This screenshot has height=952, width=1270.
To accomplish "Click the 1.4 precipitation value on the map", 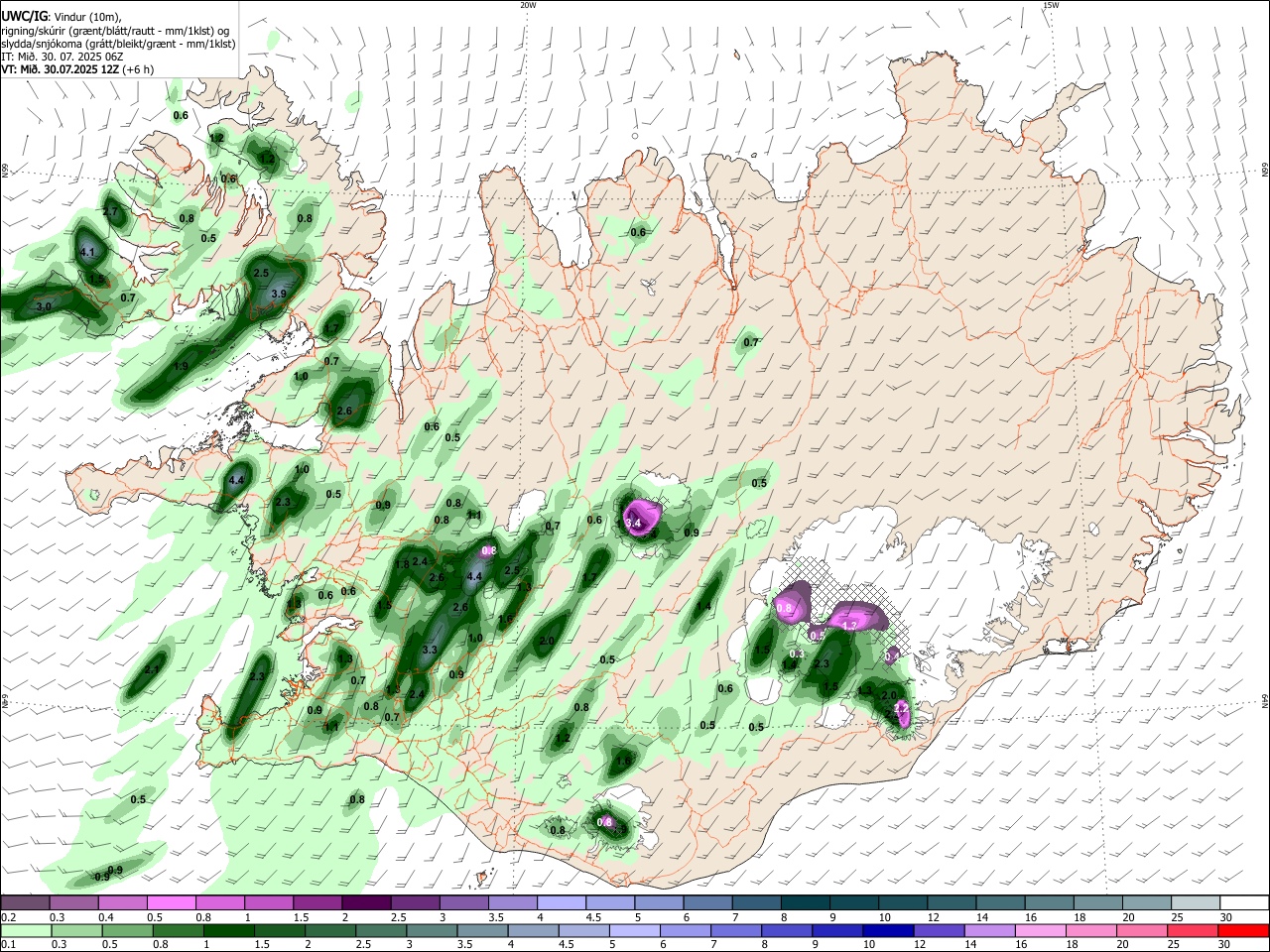I will click(x=703, y=607).
